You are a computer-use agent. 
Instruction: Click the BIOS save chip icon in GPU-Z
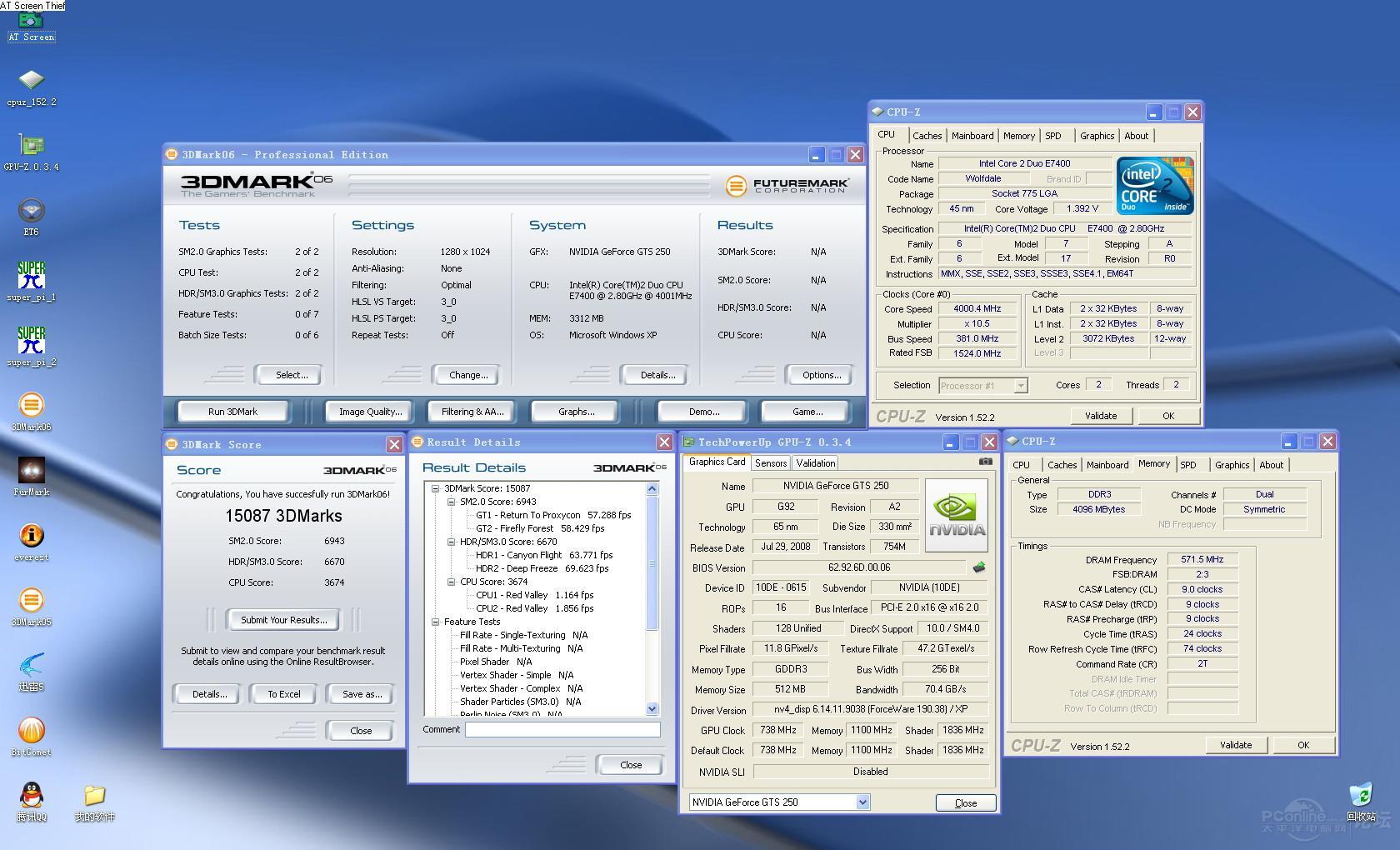[979, 567]
